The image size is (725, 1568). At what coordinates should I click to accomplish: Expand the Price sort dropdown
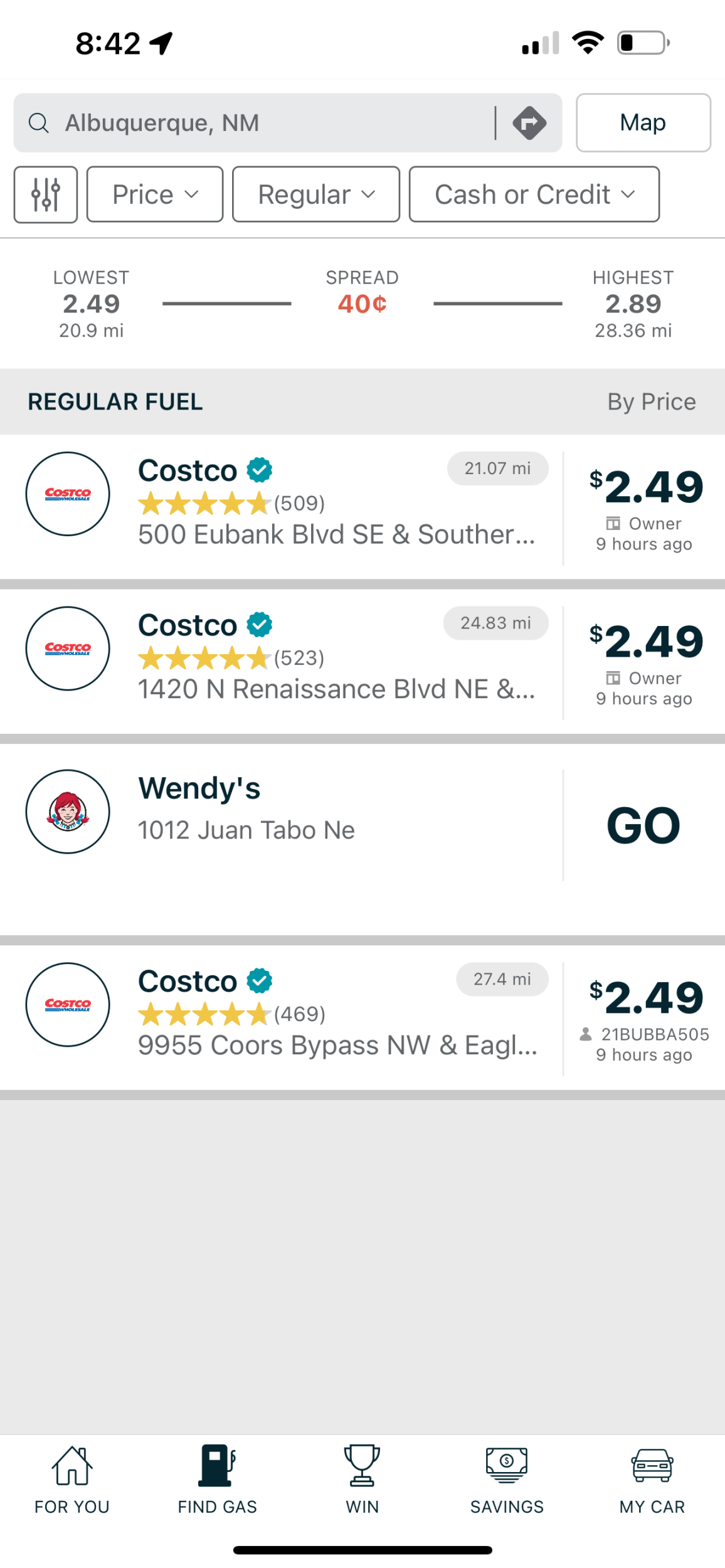tap(155, 194)
